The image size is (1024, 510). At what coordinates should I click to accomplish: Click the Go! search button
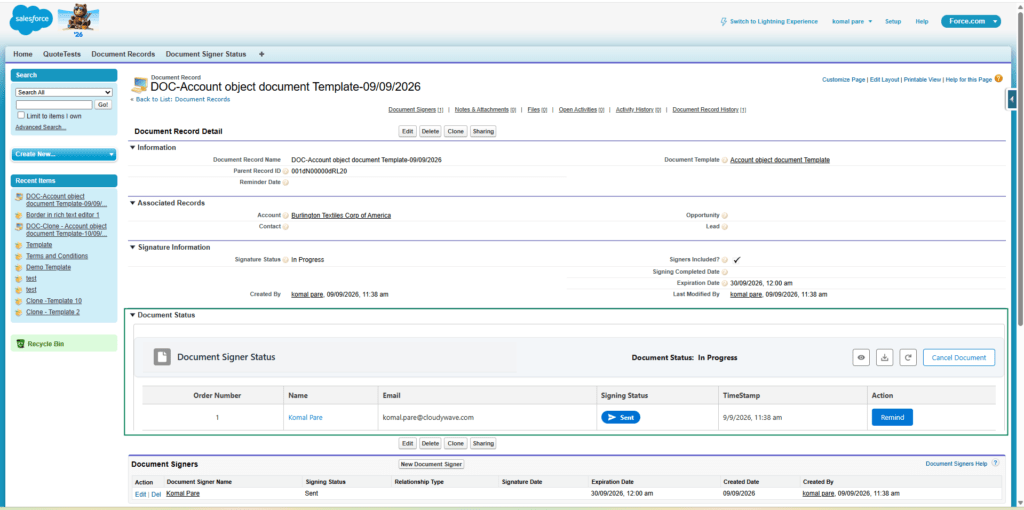click(x=103, y=104)
